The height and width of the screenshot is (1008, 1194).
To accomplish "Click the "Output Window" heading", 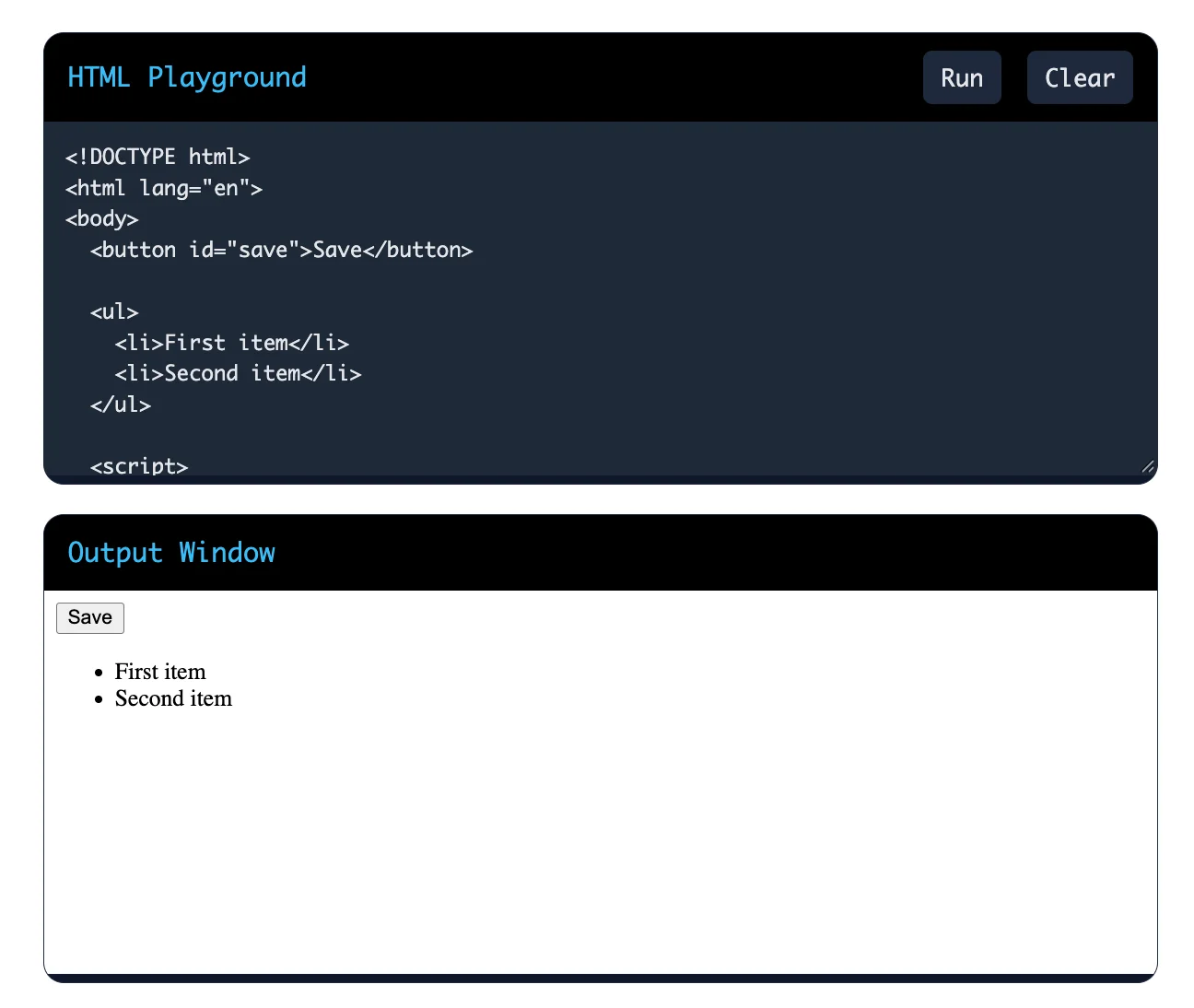I will (171, 553).
